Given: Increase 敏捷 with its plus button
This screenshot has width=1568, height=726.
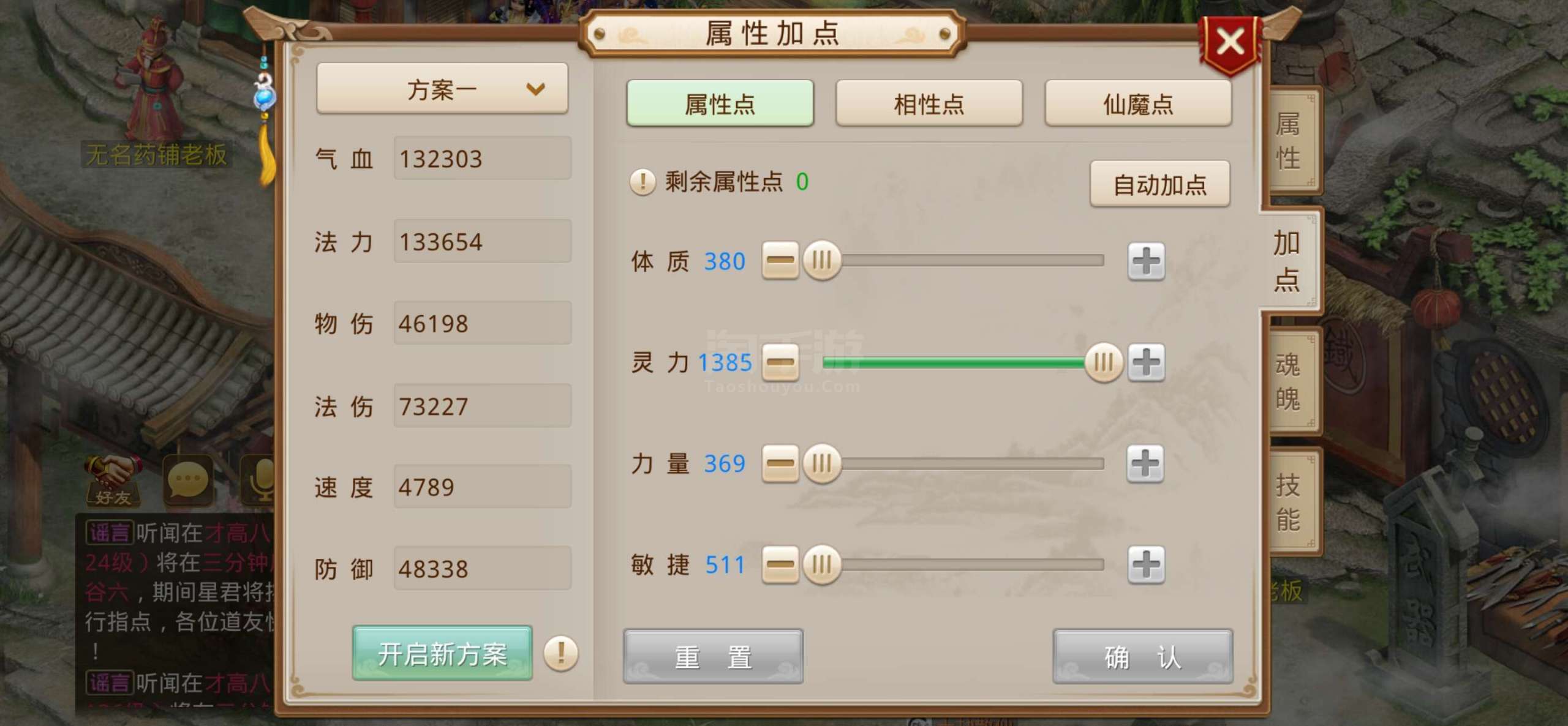Looking at the screenshot, I should click(x=1146, y=564).
